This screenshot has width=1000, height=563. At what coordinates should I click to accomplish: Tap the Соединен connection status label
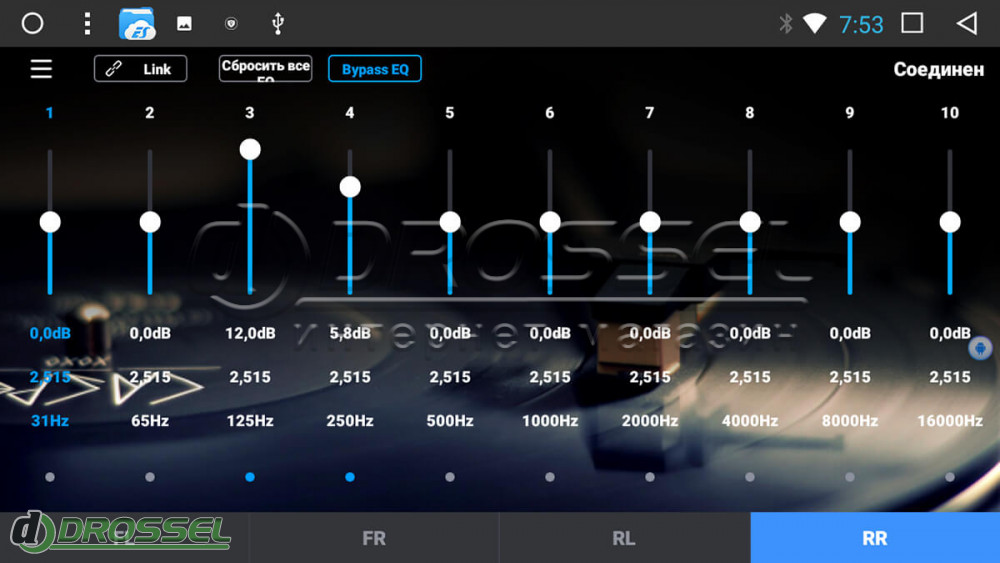(x=938, y=70)
